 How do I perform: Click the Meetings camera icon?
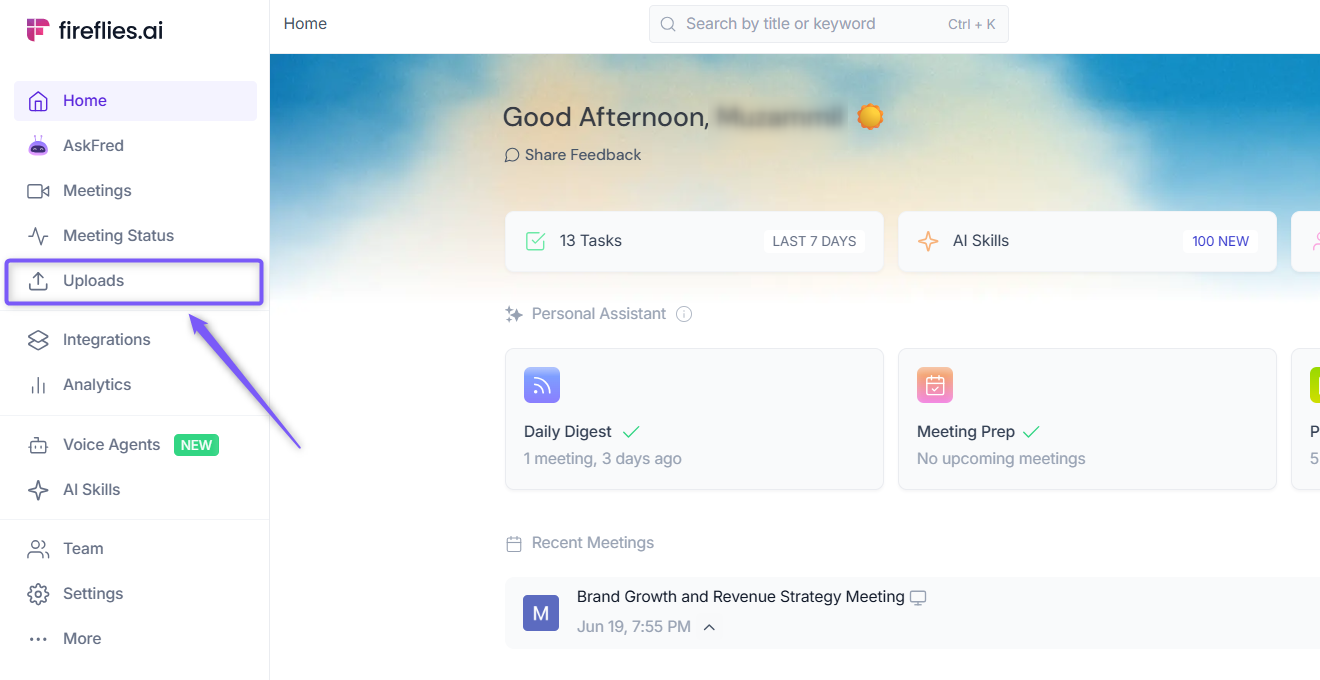(38, 191)
